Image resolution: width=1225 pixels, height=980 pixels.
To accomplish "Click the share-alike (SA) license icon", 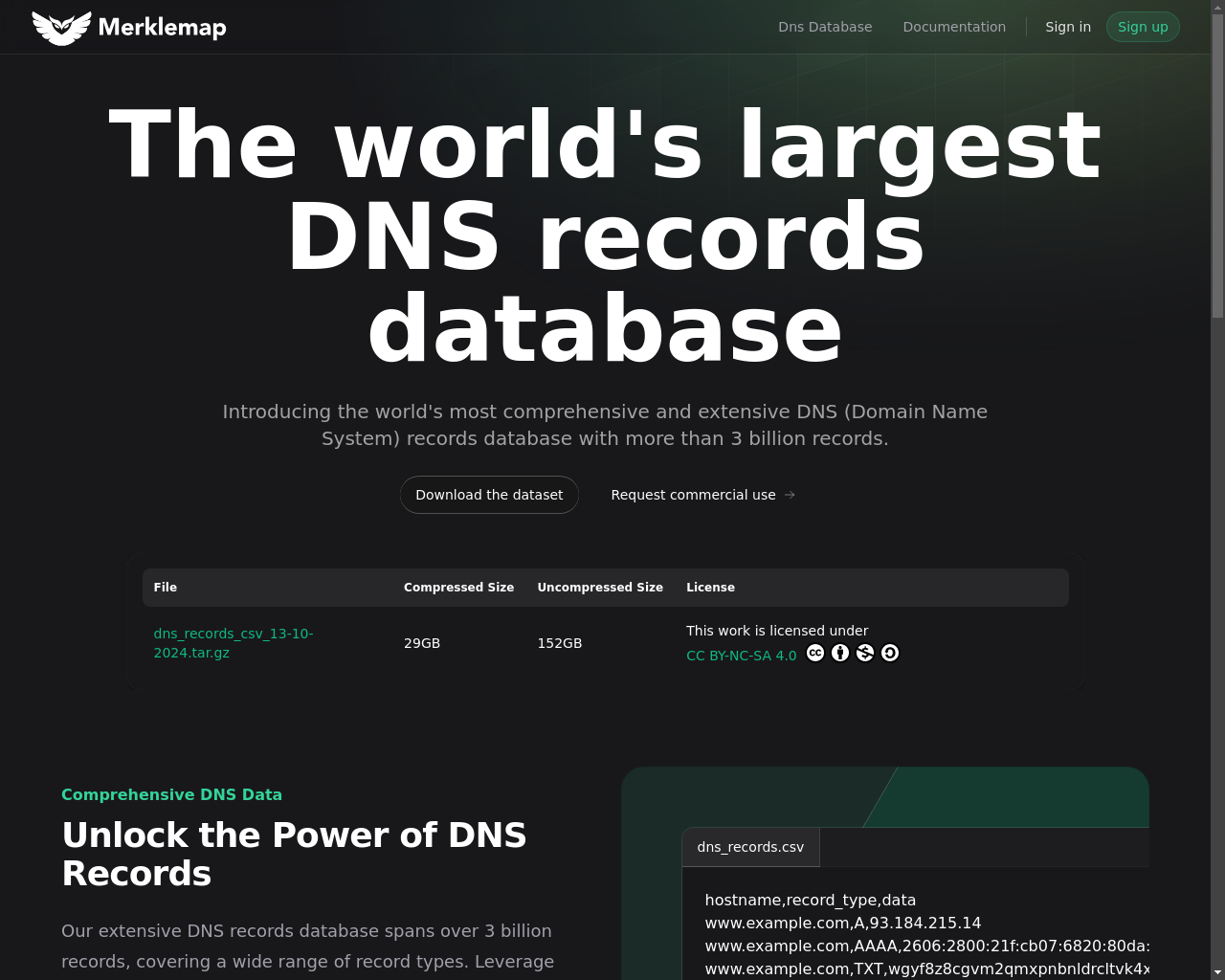I will click(x=890, y=653).
